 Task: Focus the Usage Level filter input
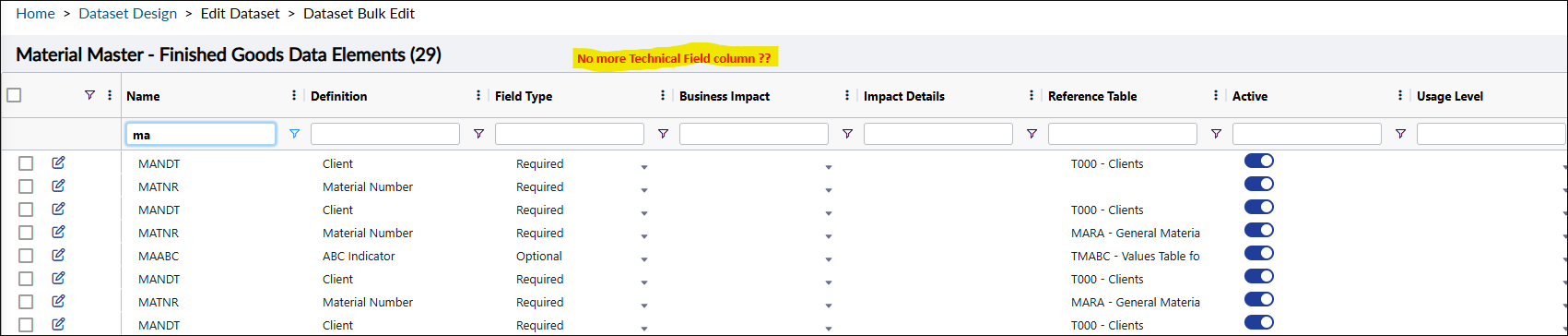(x=1491, y=134)
